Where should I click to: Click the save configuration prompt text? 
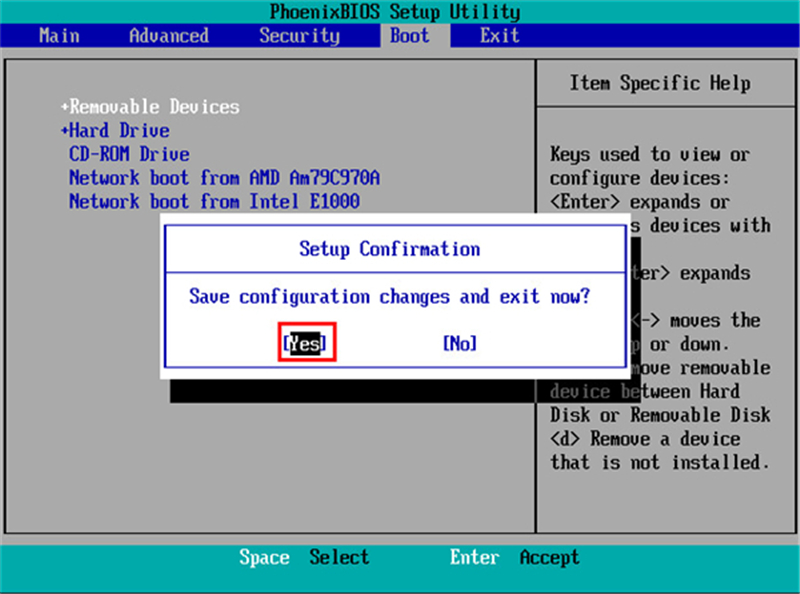390,296
